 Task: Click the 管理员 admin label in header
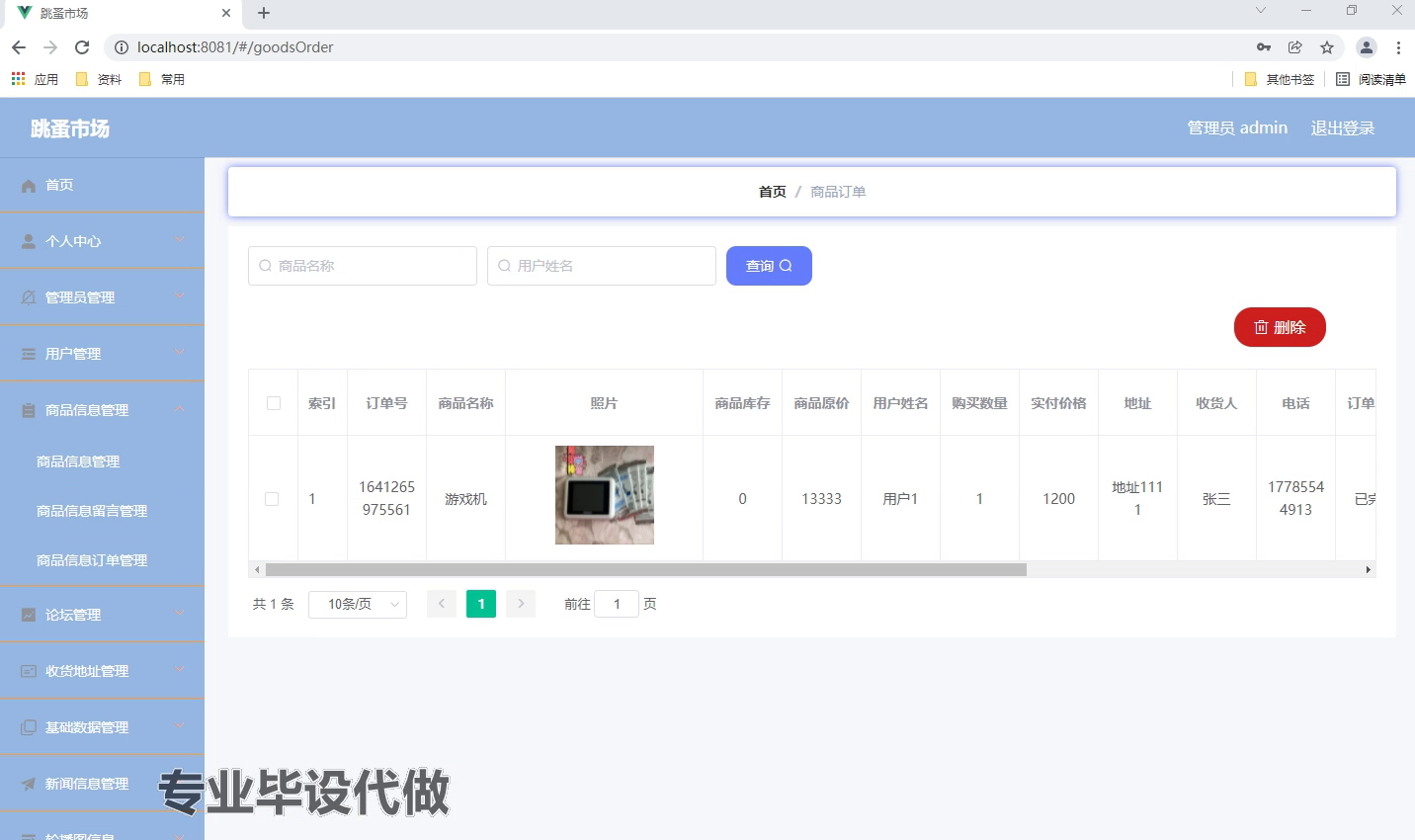pos(1237,127)
